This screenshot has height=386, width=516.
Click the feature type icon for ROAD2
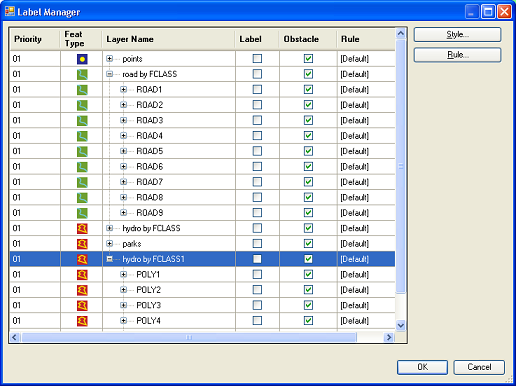[82, 105]
